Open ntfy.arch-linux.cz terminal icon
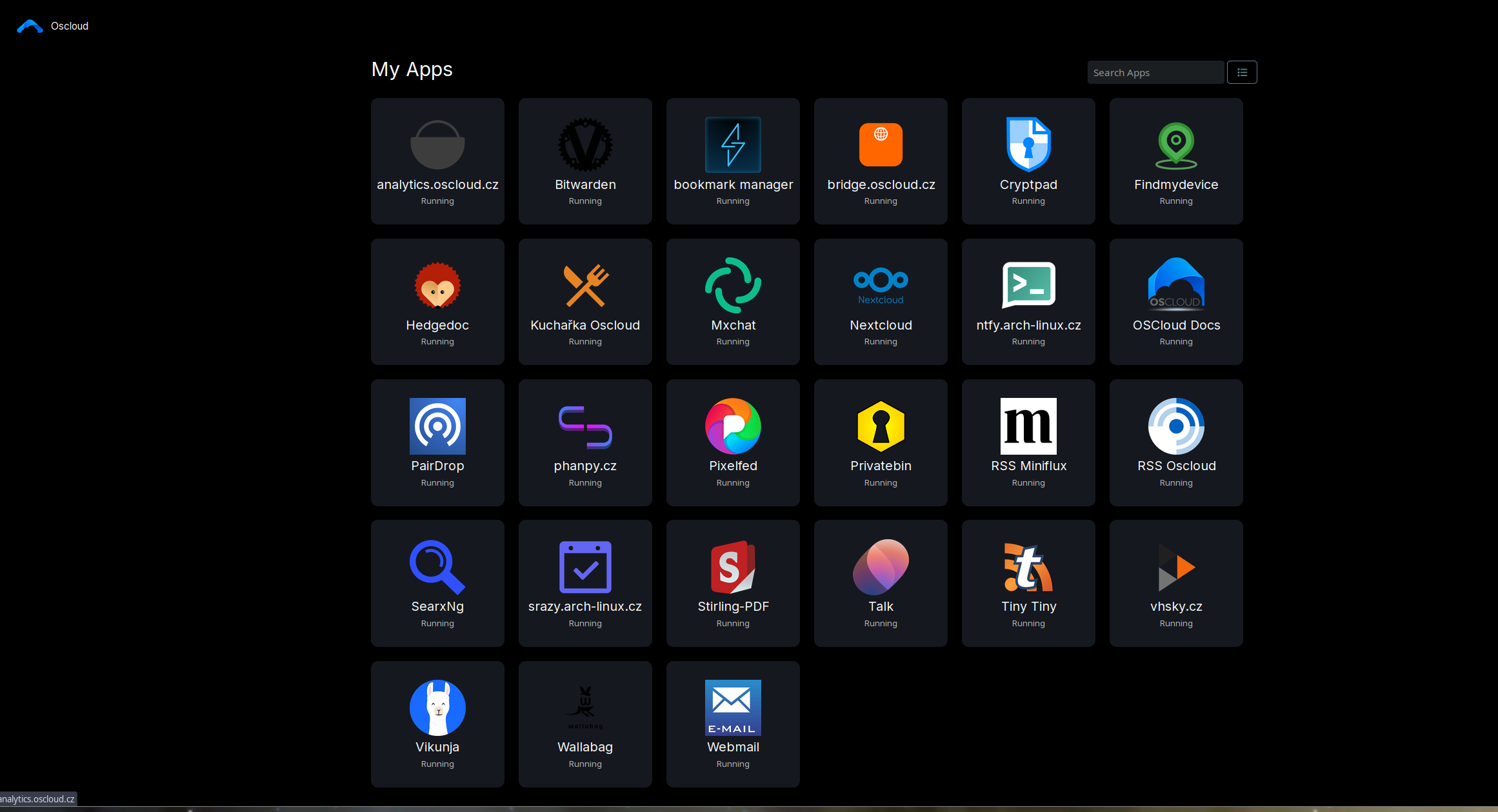1498x812 pixels. [x=1028, y=285]
